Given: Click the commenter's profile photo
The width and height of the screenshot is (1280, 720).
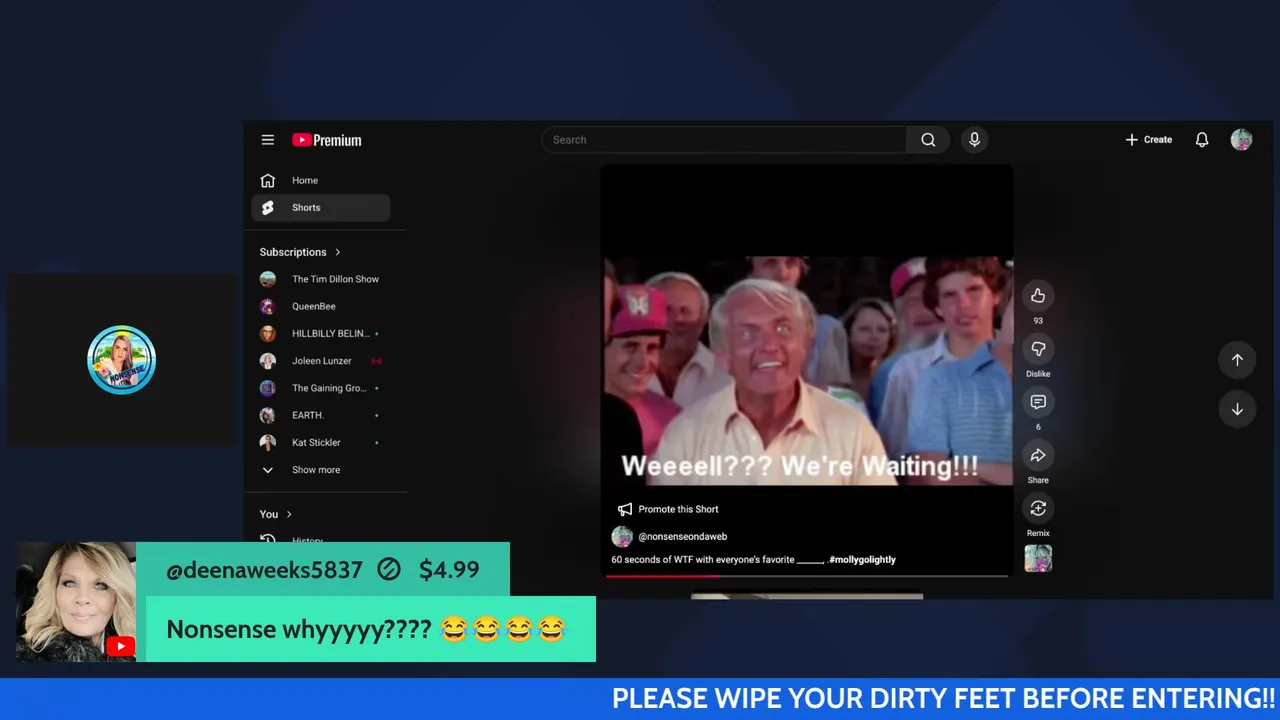Looking at the screenshot, I should click(76, 602).
